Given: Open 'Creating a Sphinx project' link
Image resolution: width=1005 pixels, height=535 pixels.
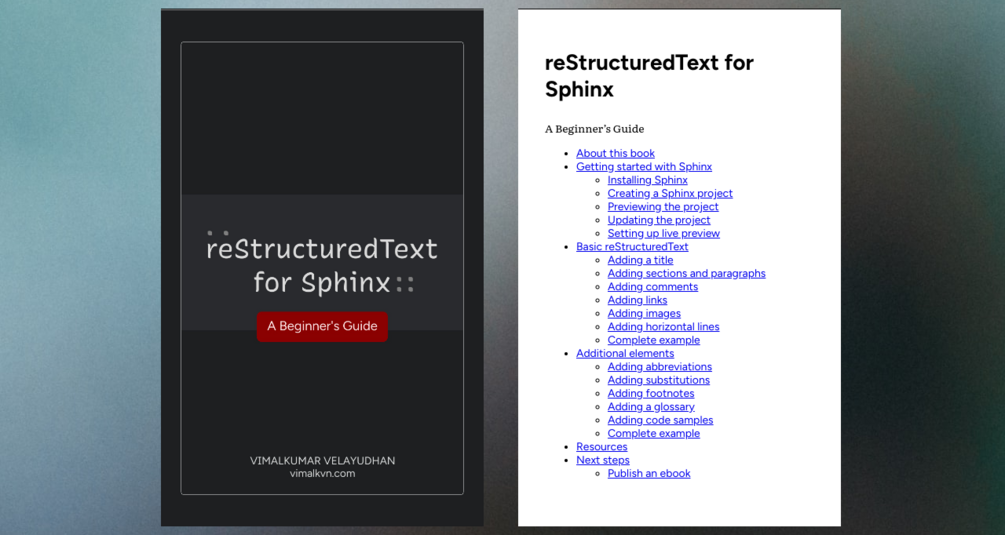Looking at the screenshot, I should [x=670, y=193].
